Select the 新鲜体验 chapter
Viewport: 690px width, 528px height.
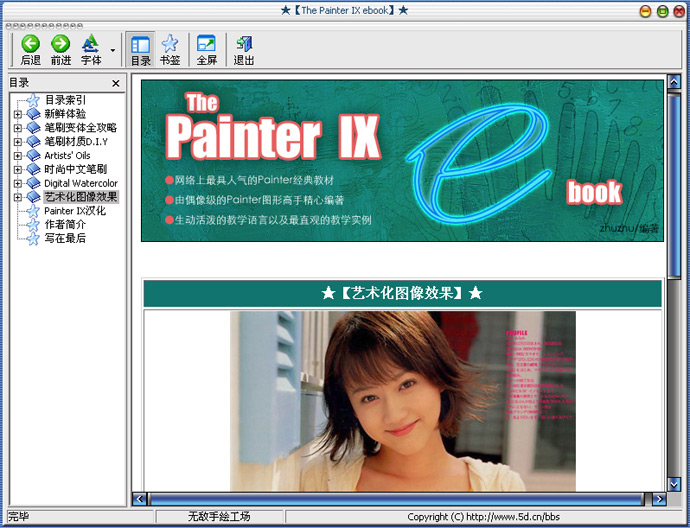[x=65, y=114]
